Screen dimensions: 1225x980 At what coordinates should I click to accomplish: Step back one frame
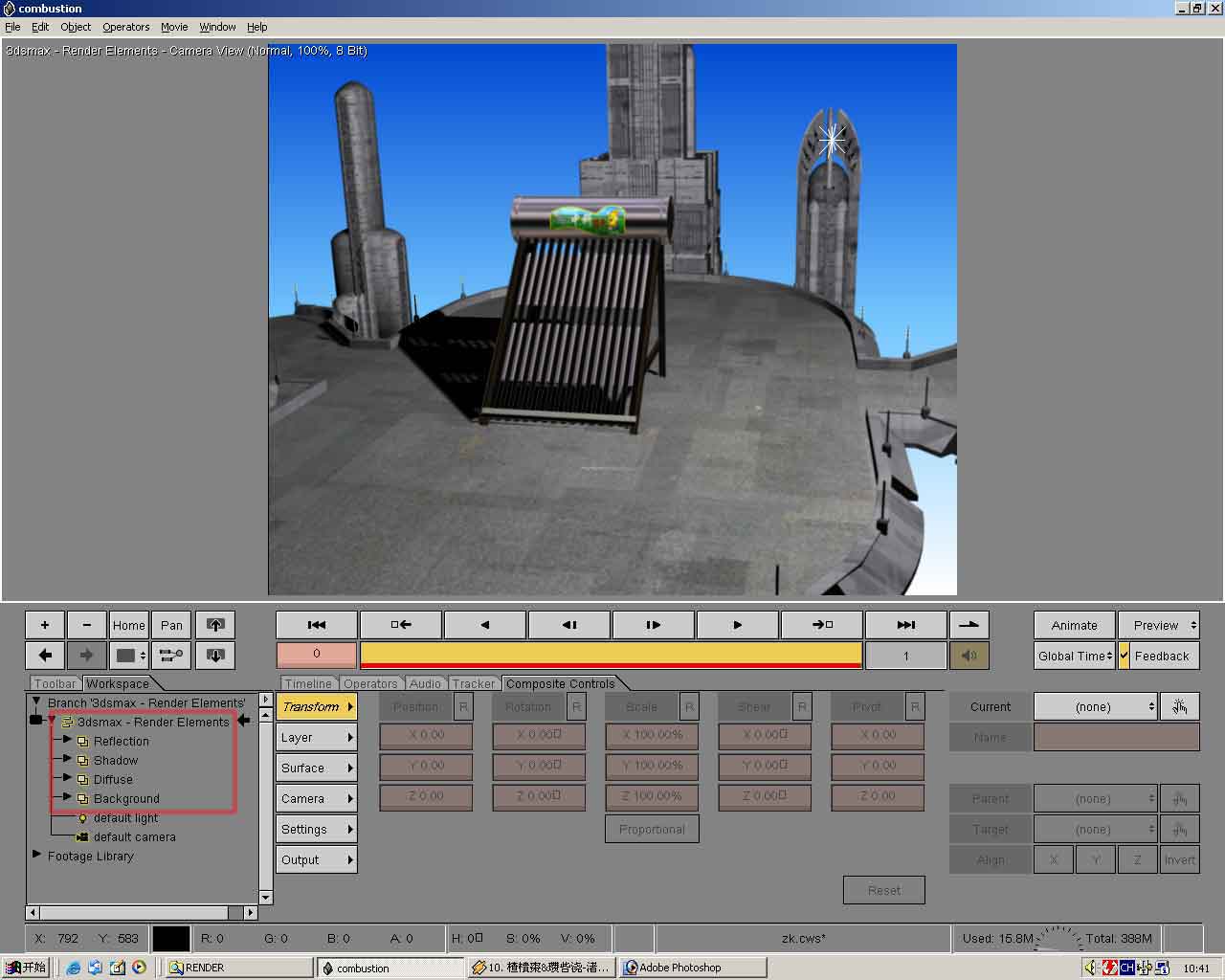569,625
